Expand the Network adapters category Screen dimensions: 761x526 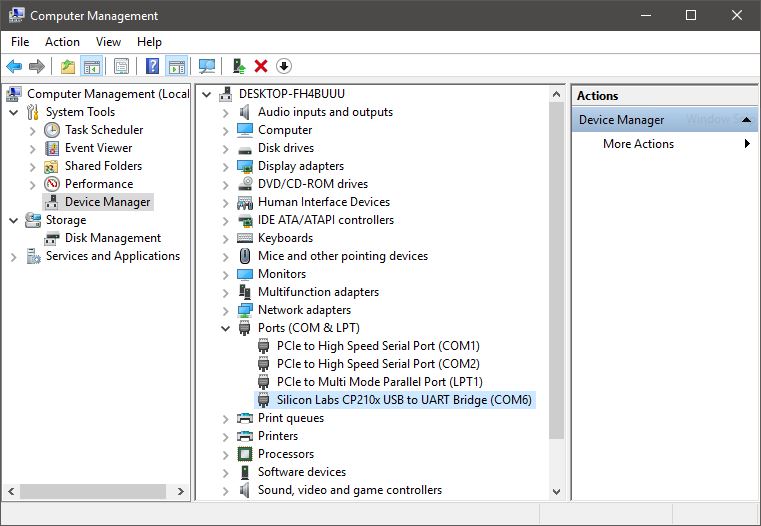pyautogui.click(x=226, y=310)
